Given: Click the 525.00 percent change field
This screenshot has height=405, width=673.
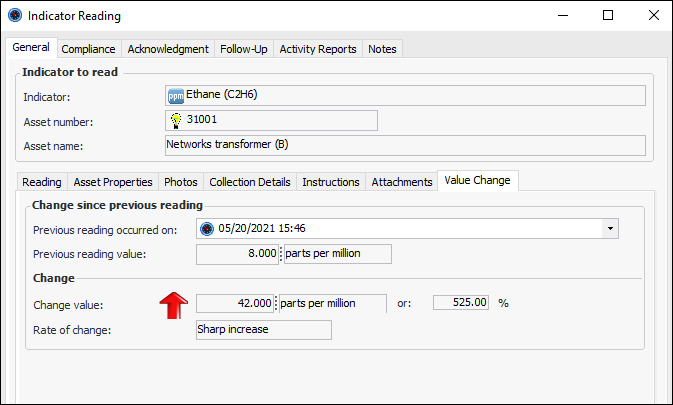Looking at the screenshot, I should coord(461,302).
